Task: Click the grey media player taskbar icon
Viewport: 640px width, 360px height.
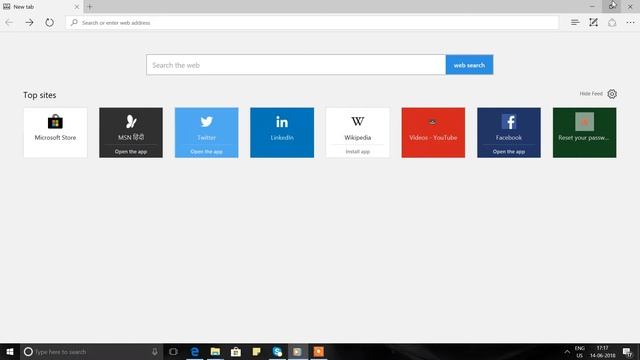Action: coord(298,351)
